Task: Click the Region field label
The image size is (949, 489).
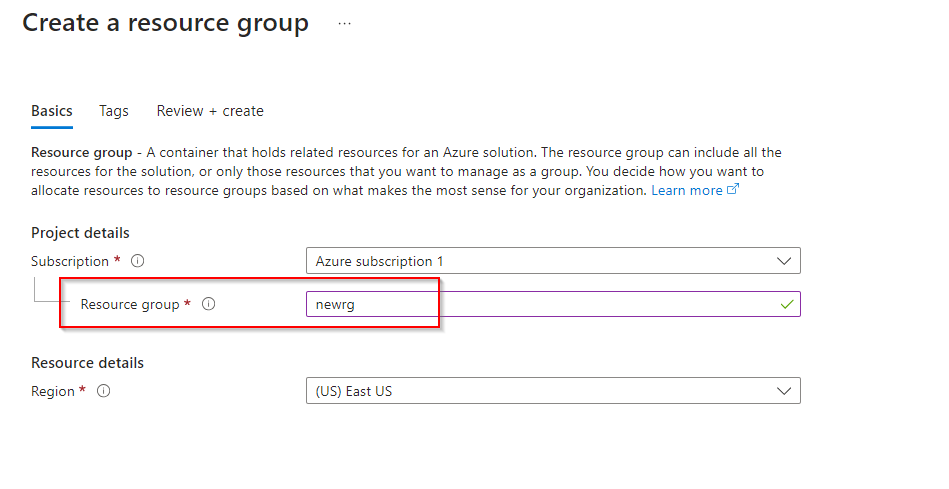Action: pos(53,391)
